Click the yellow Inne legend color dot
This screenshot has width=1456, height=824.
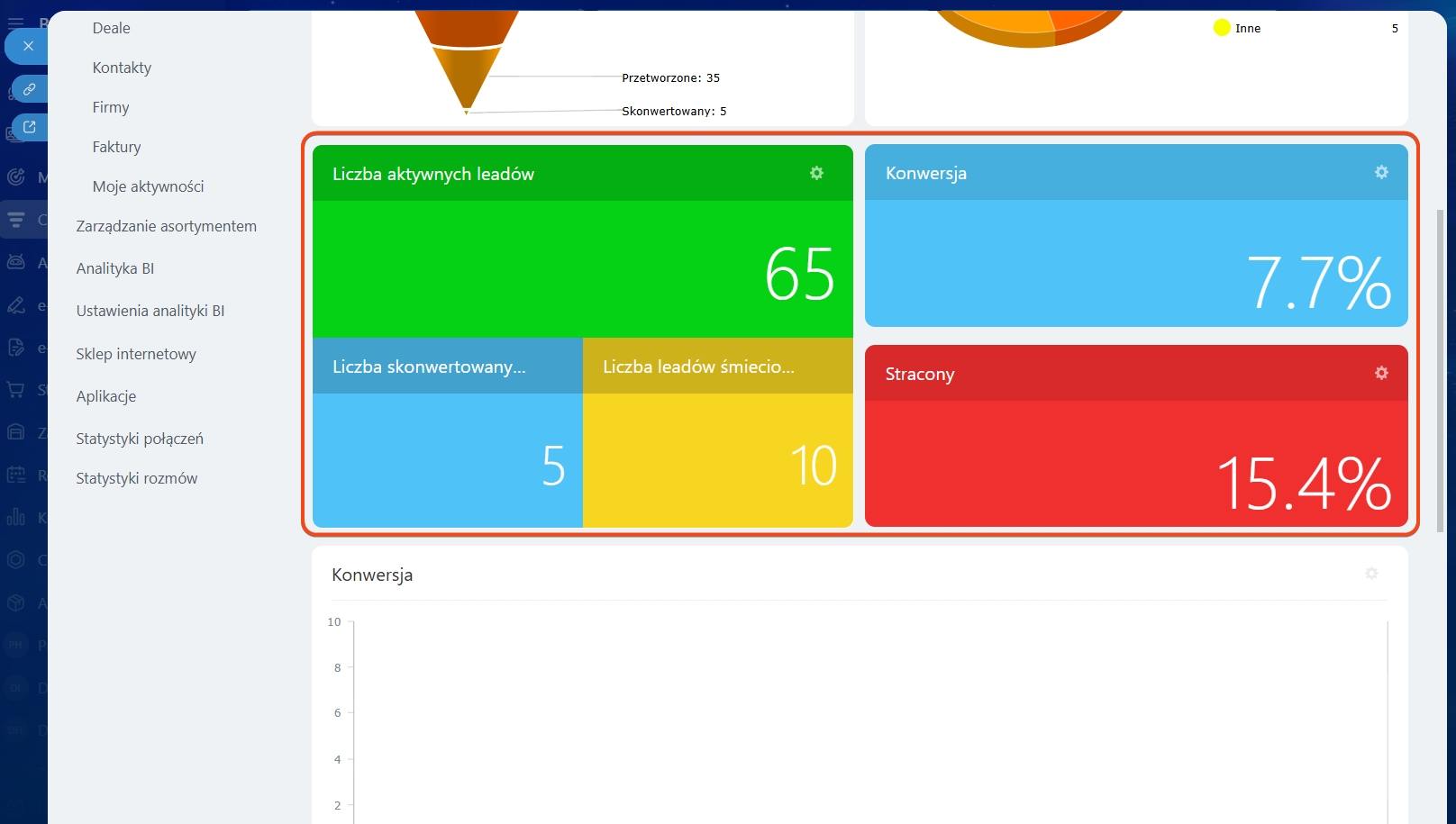(1222, 28)
